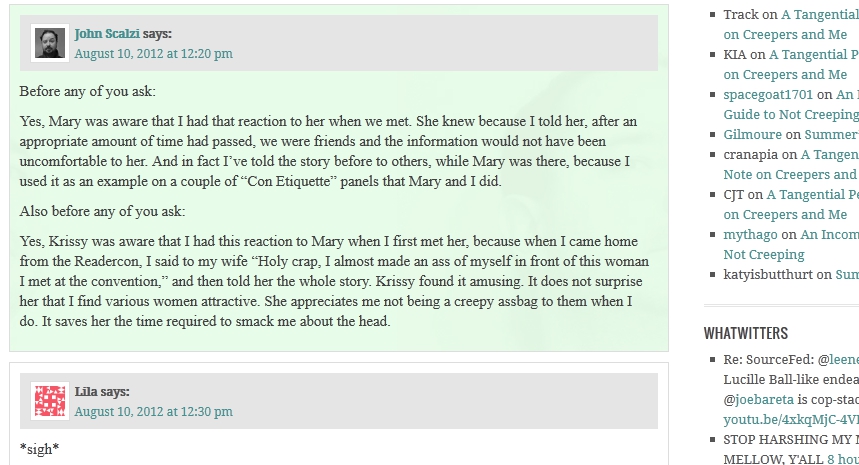Open the Summer link beside Gilmoure
The image size is (859, 465).
(832, 135)
